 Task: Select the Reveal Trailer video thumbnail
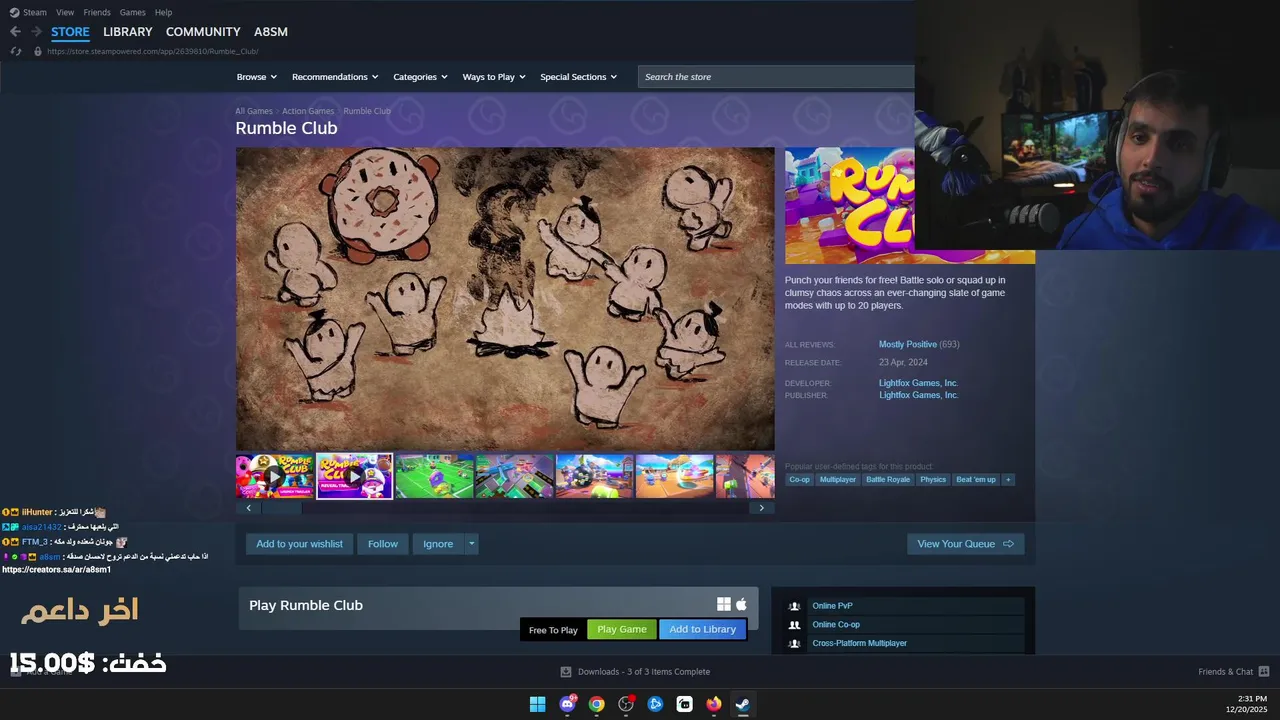pyautogui.click(x=355, y=476)
